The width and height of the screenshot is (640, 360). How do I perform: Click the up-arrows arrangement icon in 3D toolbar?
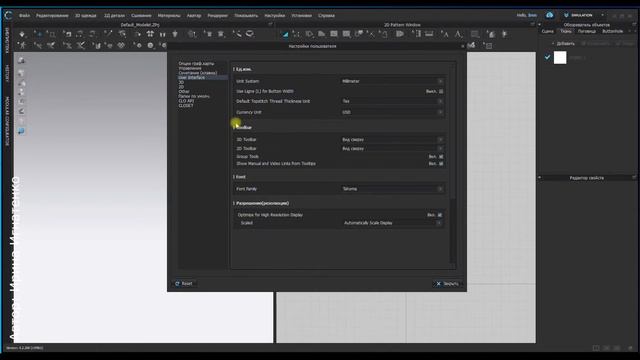coord(150,34)
